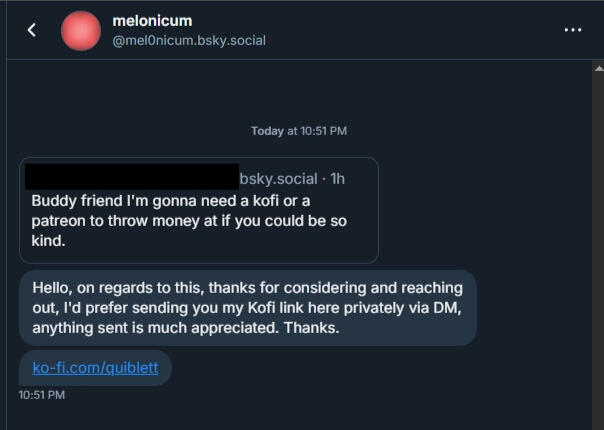Open the ko-fi.com/quiblett link
604x430 pixels.
pyautogui.click(x=95, y=367)
